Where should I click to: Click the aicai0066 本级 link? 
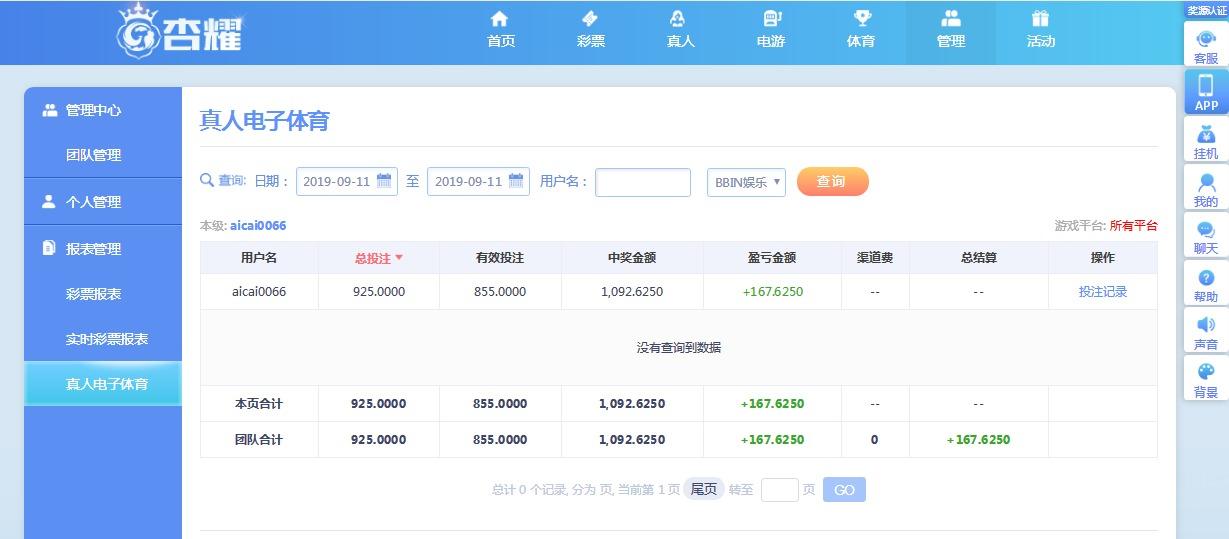point(258,226)
